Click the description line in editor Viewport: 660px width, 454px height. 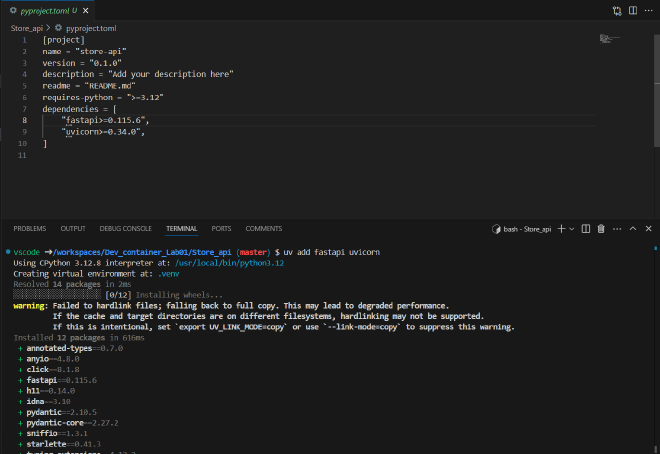click(x=138, y=74)
